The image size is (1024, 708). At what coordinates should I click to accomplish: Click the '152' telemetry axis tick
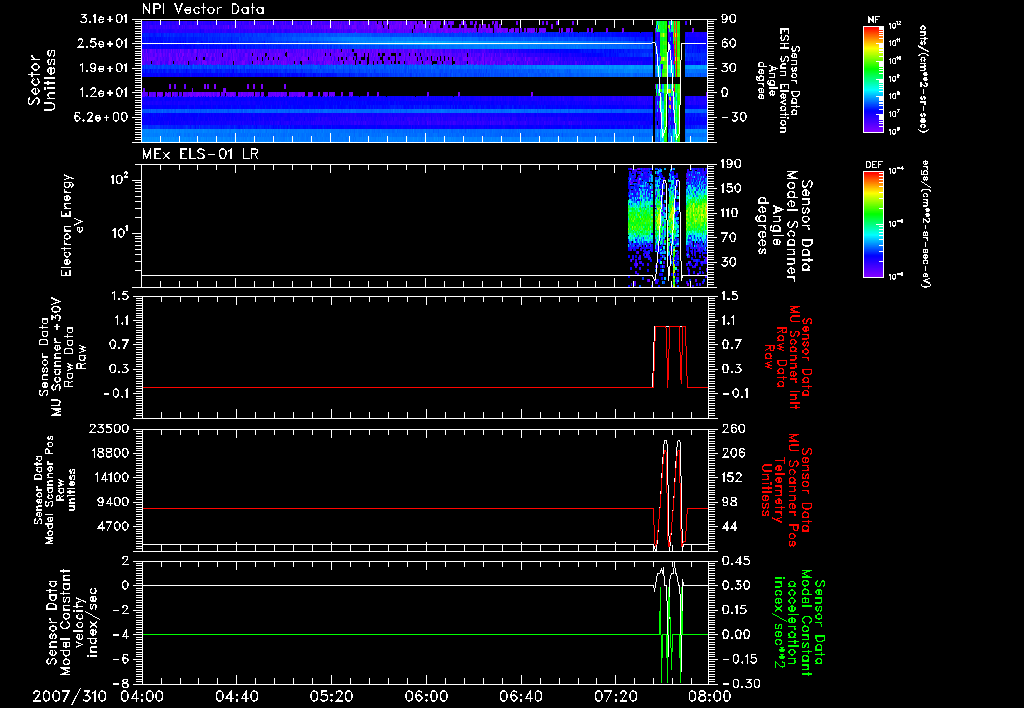click(x=731, y=477)
